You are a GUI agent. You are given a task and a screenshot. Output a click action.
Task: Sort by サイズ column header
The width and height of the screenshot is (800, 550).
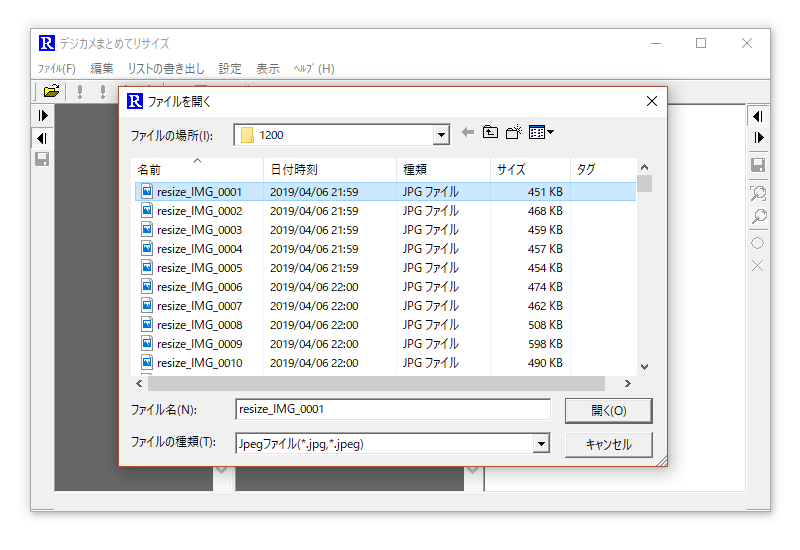tap(530, 169)
